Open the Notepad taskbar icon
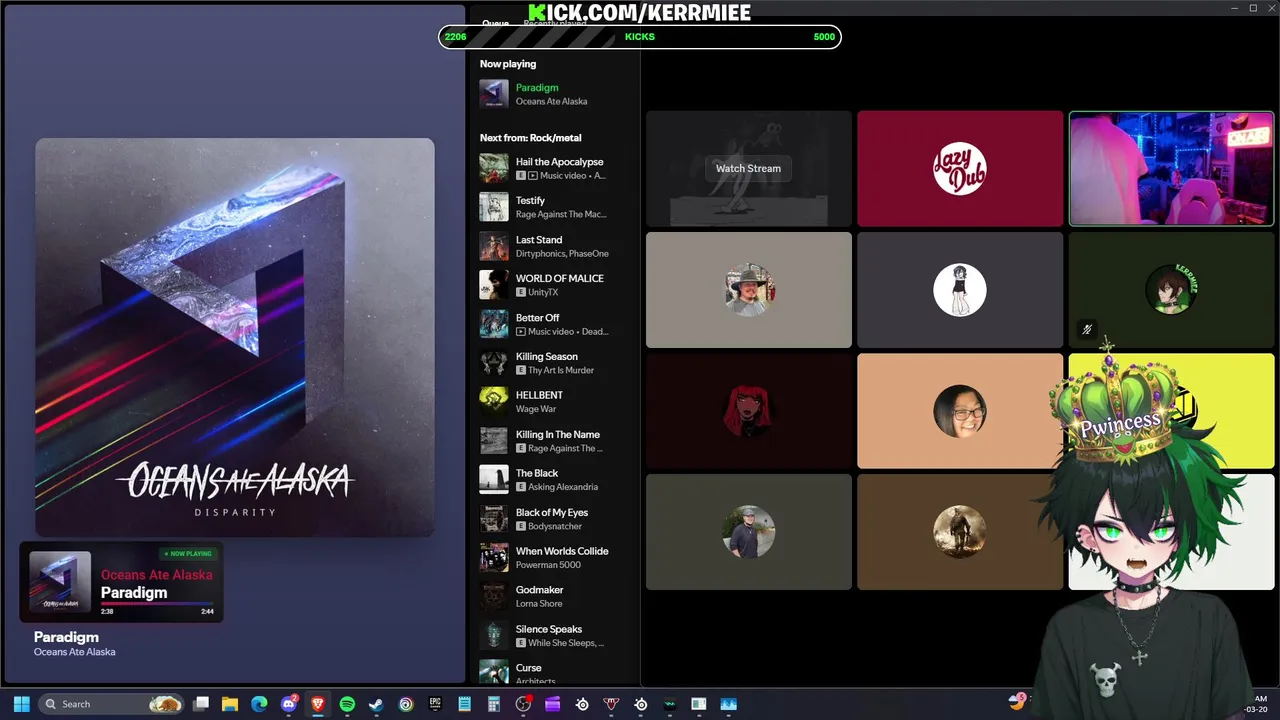 [x=464, y=704]
